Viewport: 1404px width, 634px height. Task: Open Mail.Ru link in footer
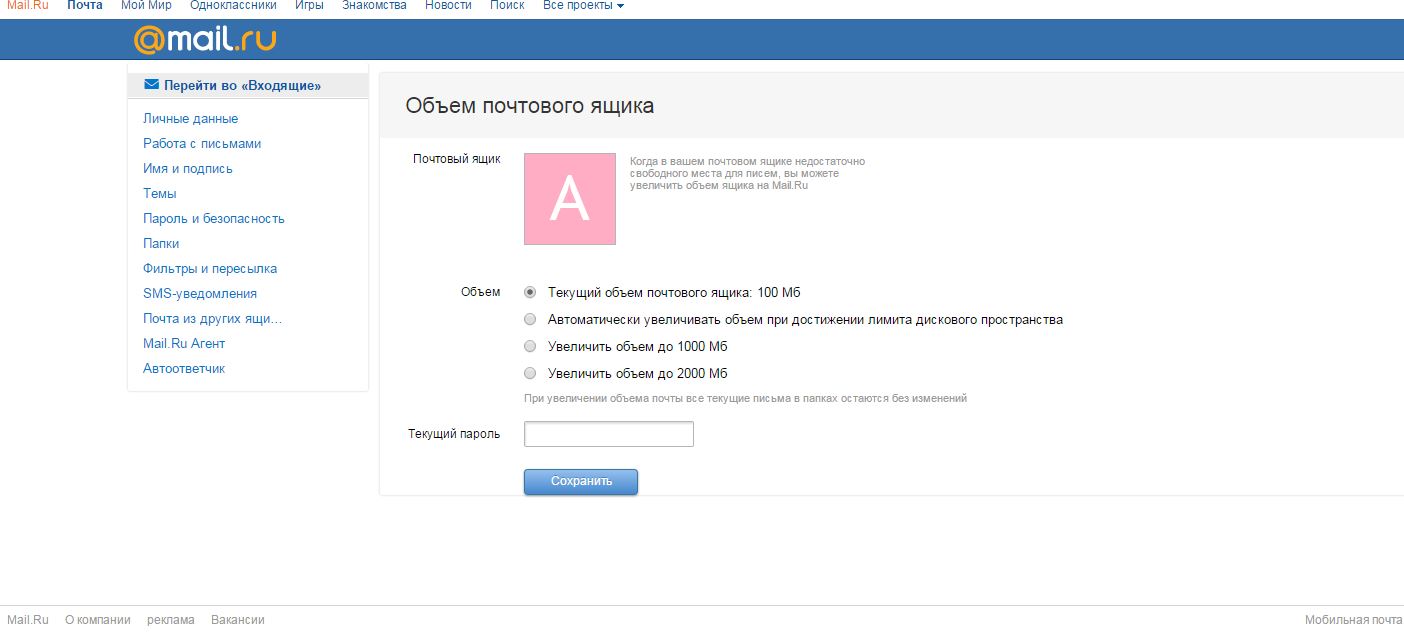[x=27, y=620]
